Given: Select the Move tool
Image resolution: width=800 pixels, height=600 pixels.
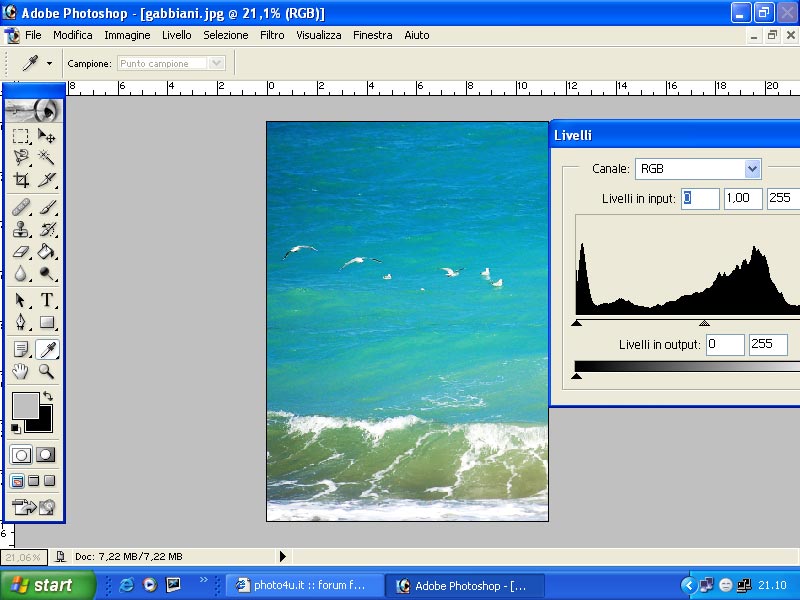Looking at the screenshot, I should 47,136.
